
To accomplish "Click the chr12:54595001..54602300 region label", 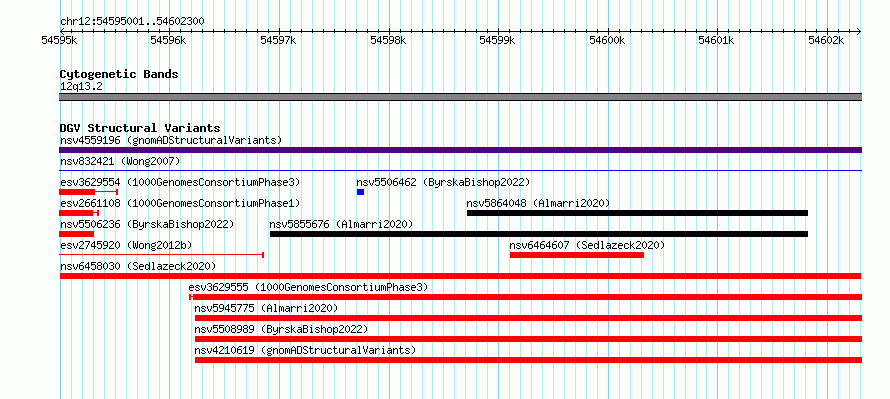I will [132, 21].
